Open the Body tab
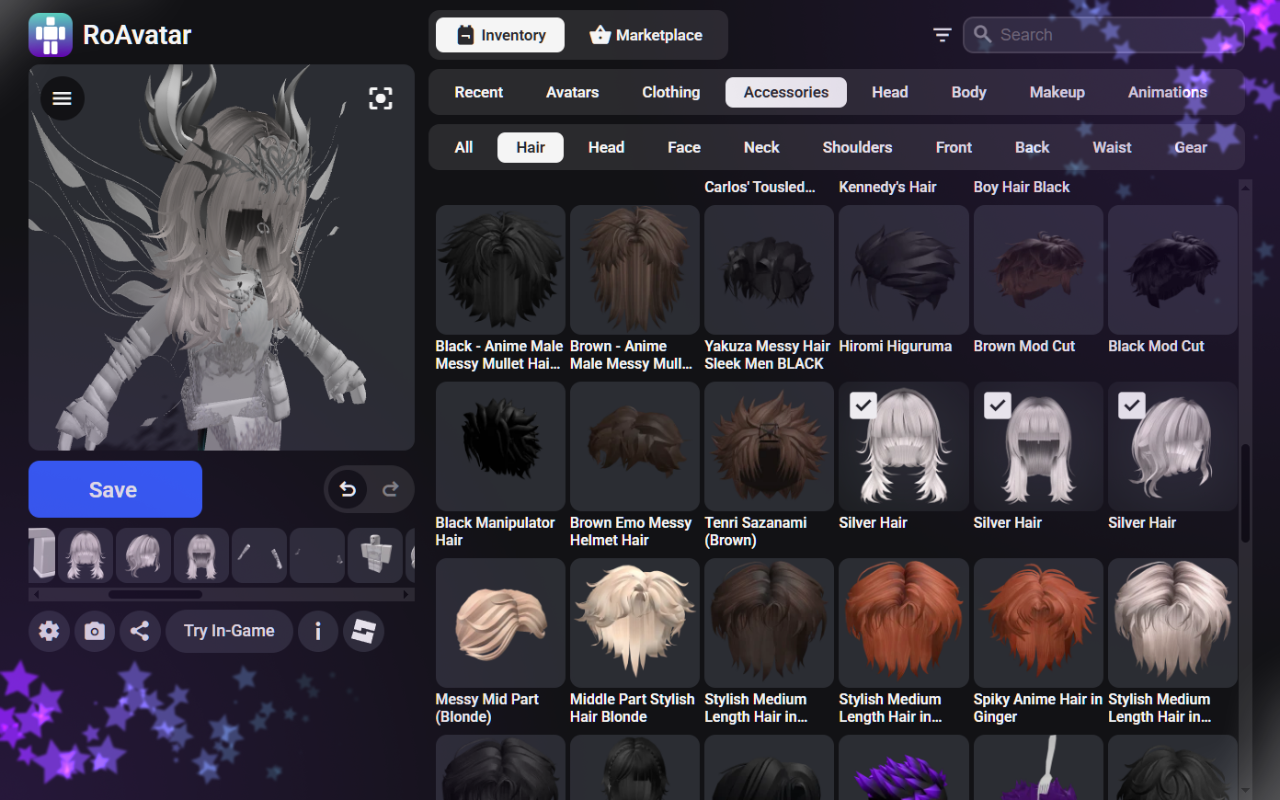Image resolution: width=1280 pixels, height=800 pixels. pos(969,92)
